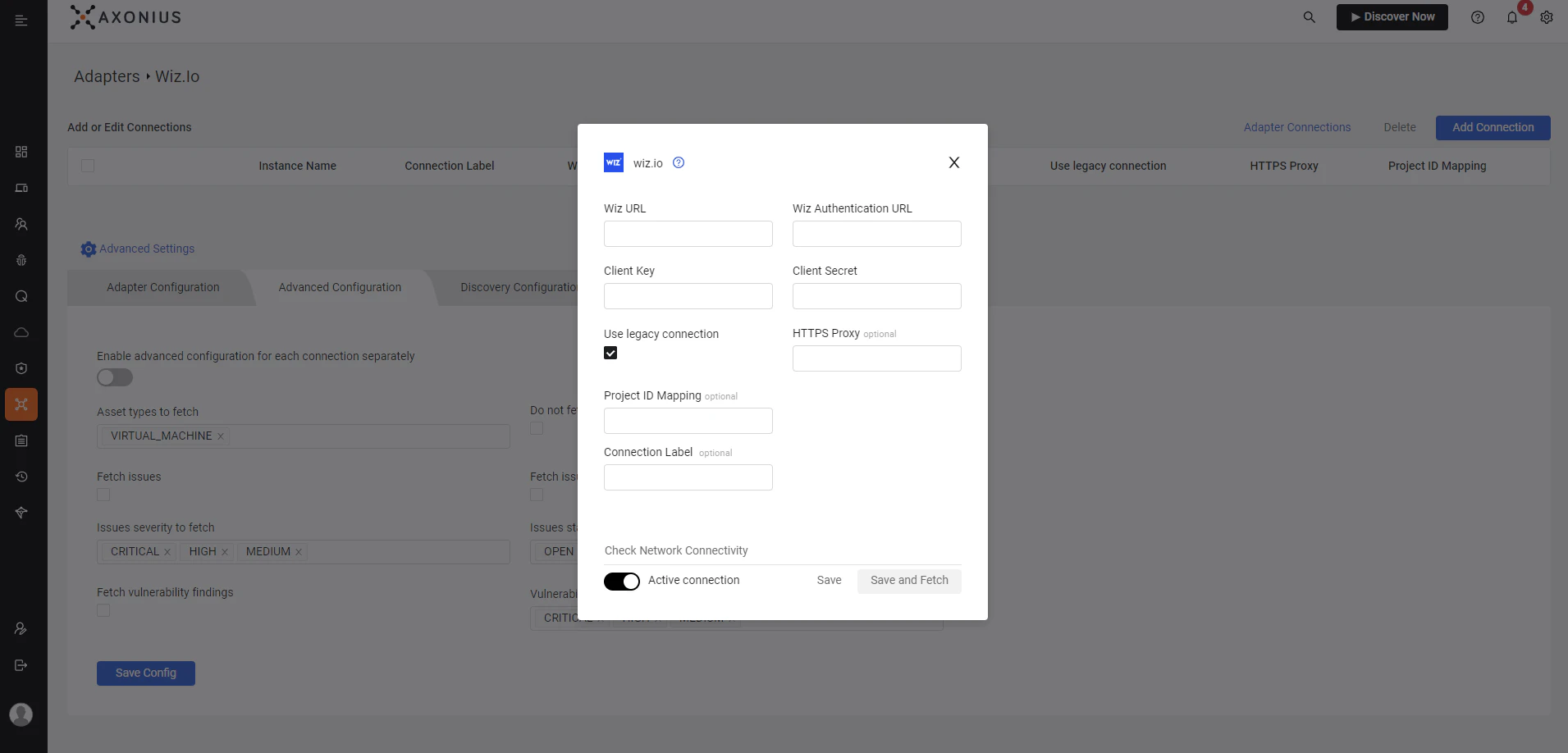
Task: Click the Advanced Settings gear icon
Action: tap(89, 249)
